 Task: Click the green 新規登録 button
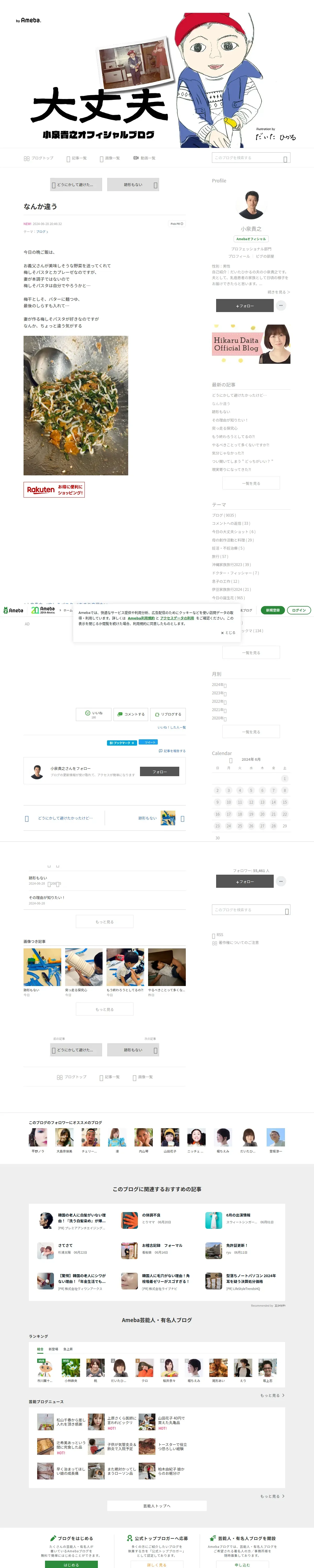pos(273,610)
